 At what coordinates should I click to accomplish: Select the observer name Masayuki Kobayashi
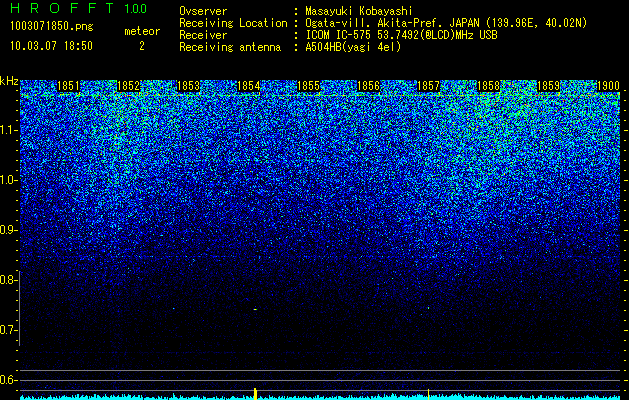(359, 12)
